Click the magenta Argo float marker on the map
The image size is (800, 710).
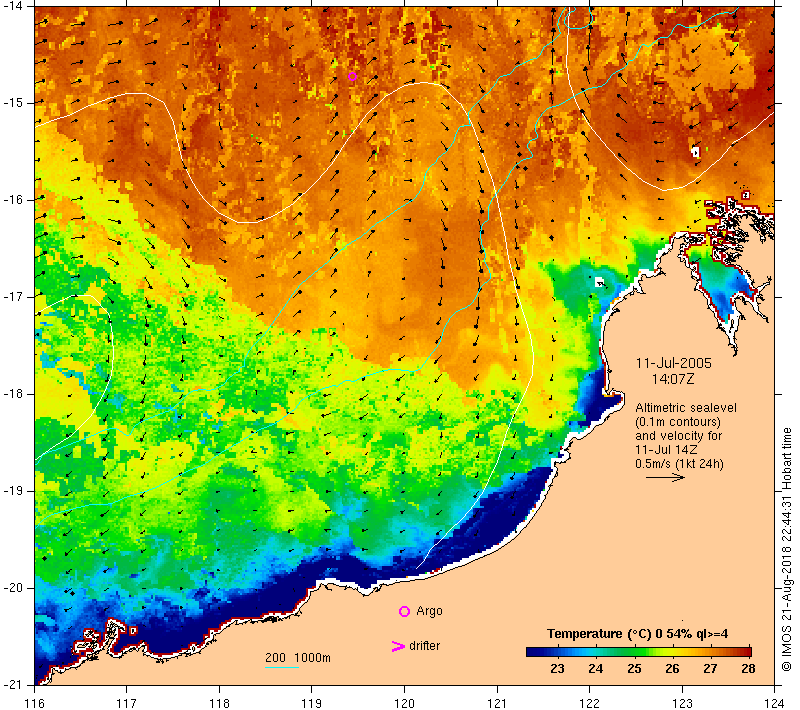352,77
